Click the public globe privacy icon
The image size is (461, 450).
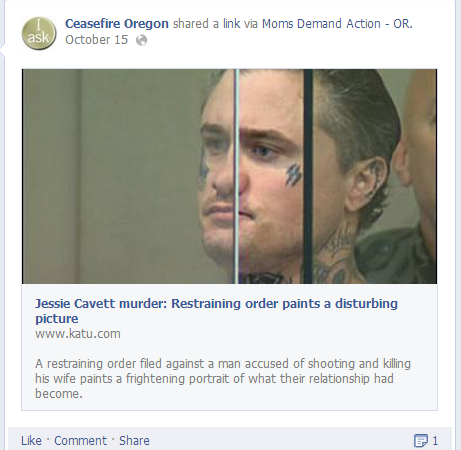141,40
